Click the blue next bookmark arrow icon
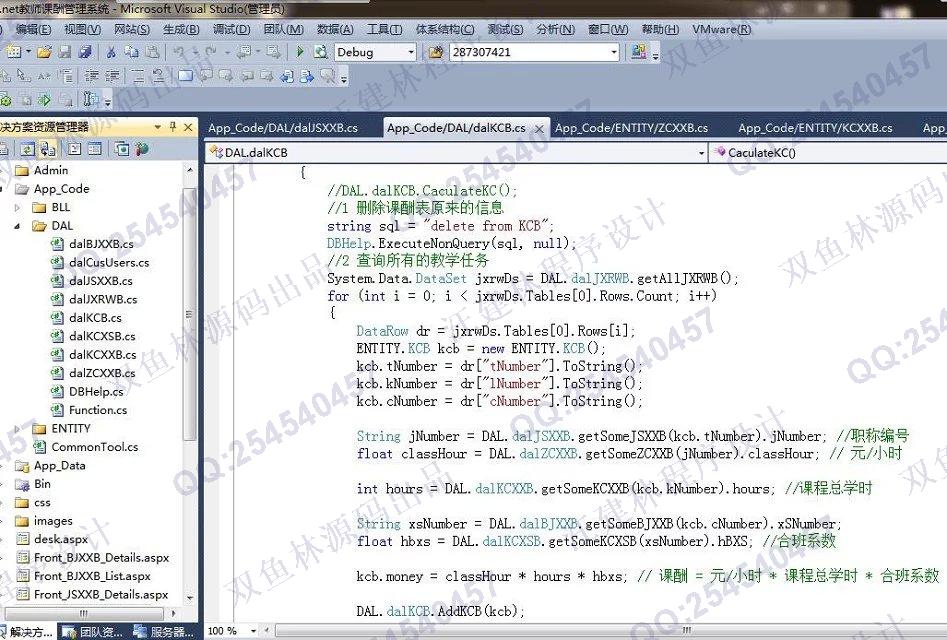 (307, 77)
